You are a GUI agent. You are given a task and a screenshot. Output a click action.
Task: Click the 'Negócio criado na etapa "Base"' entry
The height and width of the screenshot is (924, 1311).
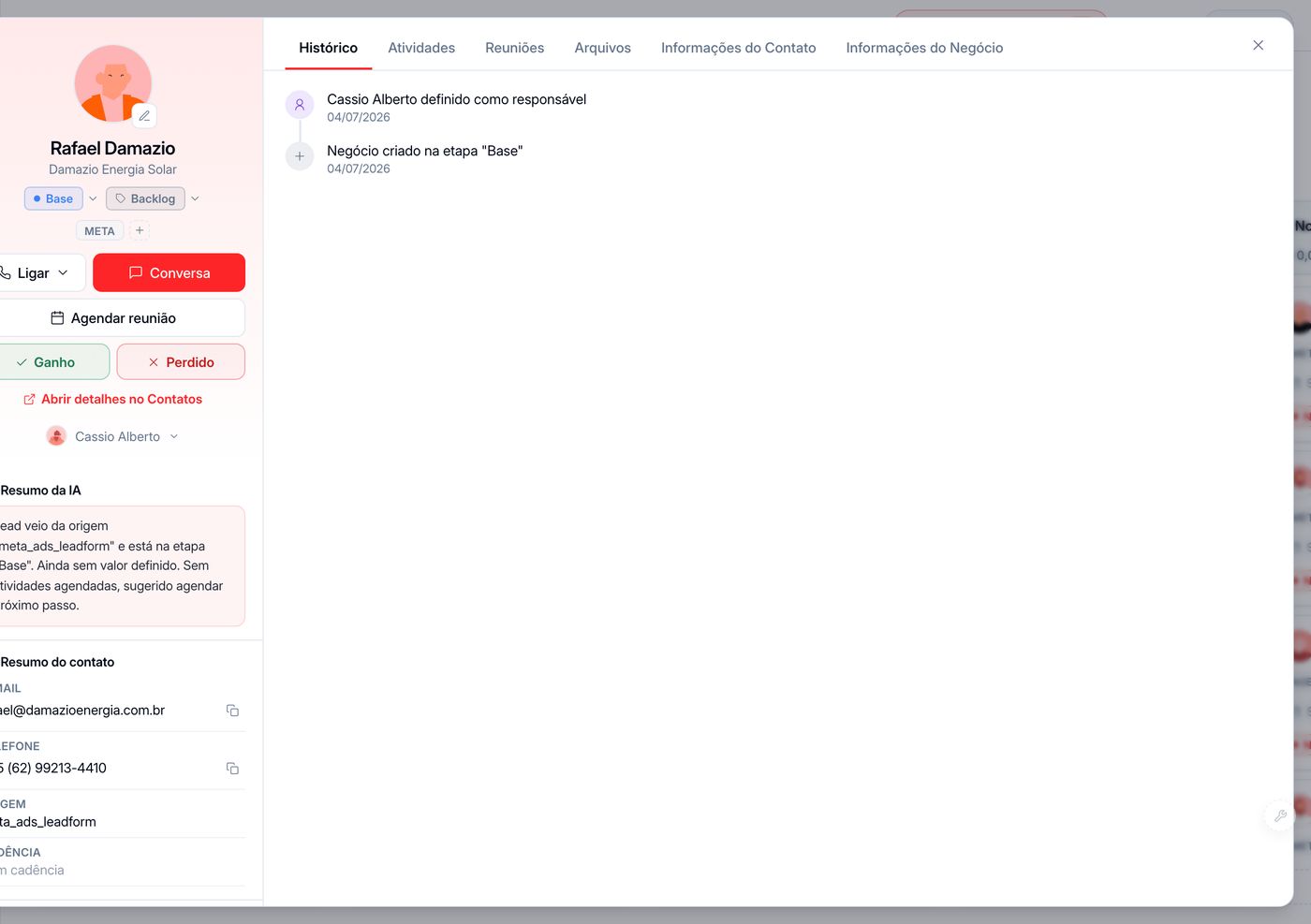tap(424, 151)
